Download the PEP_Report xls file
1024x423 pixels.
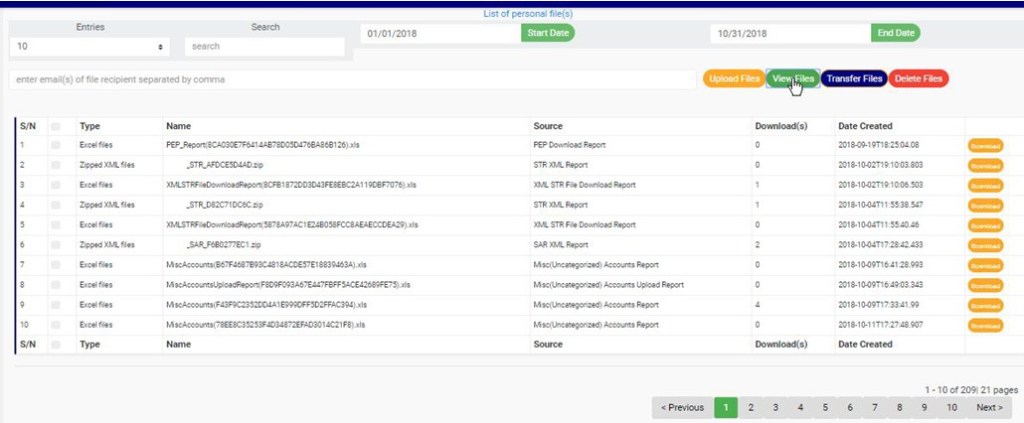coord(985,146)
